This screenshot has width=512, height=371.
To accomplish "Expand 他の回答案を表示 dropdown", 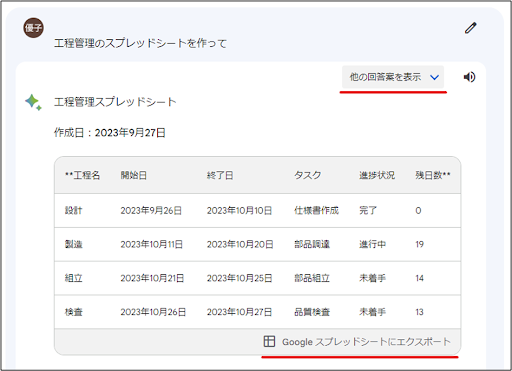I will click(x=393, y=77).
